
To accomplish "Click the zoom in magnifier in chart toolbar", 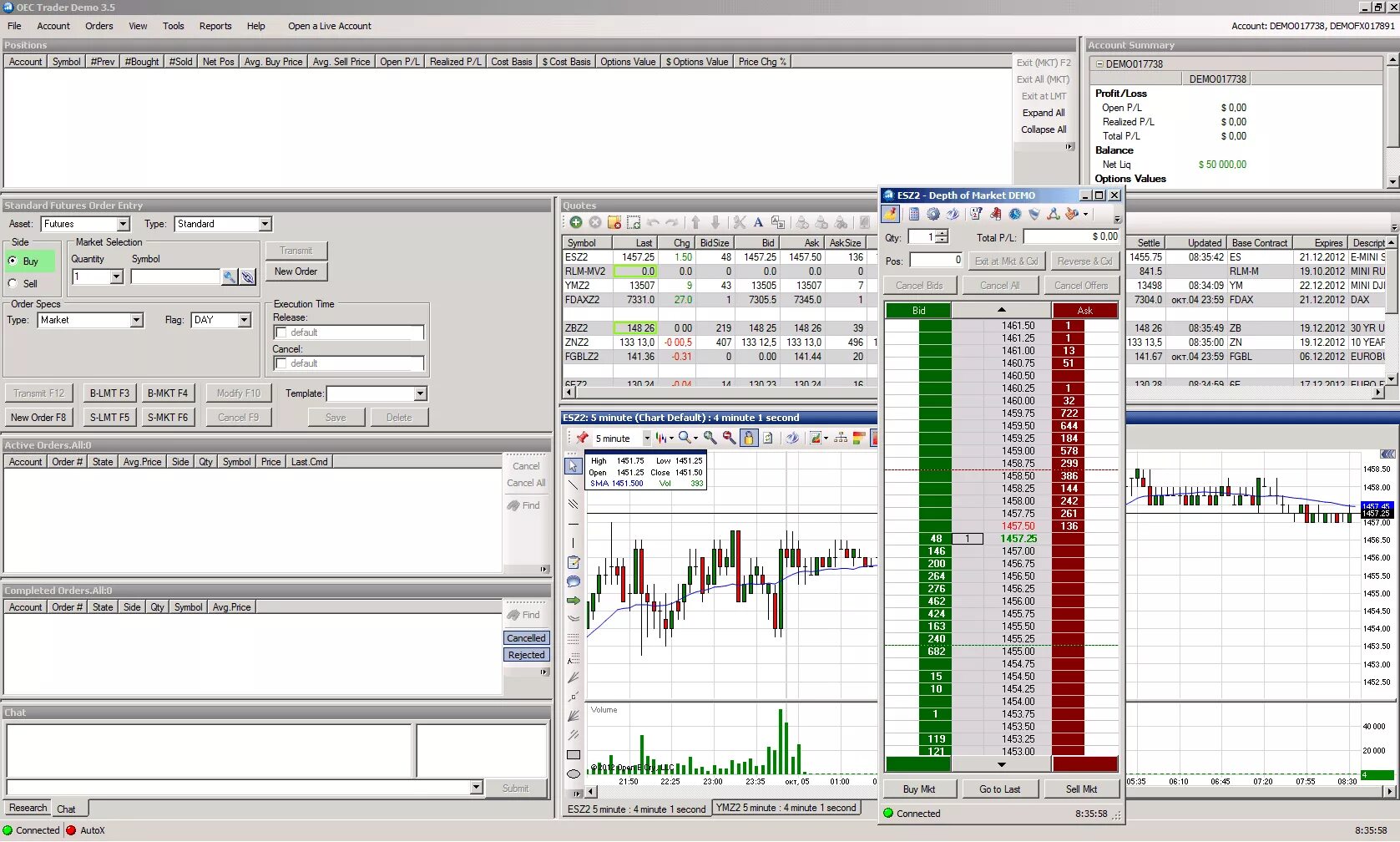I will (x=710, y=438).
